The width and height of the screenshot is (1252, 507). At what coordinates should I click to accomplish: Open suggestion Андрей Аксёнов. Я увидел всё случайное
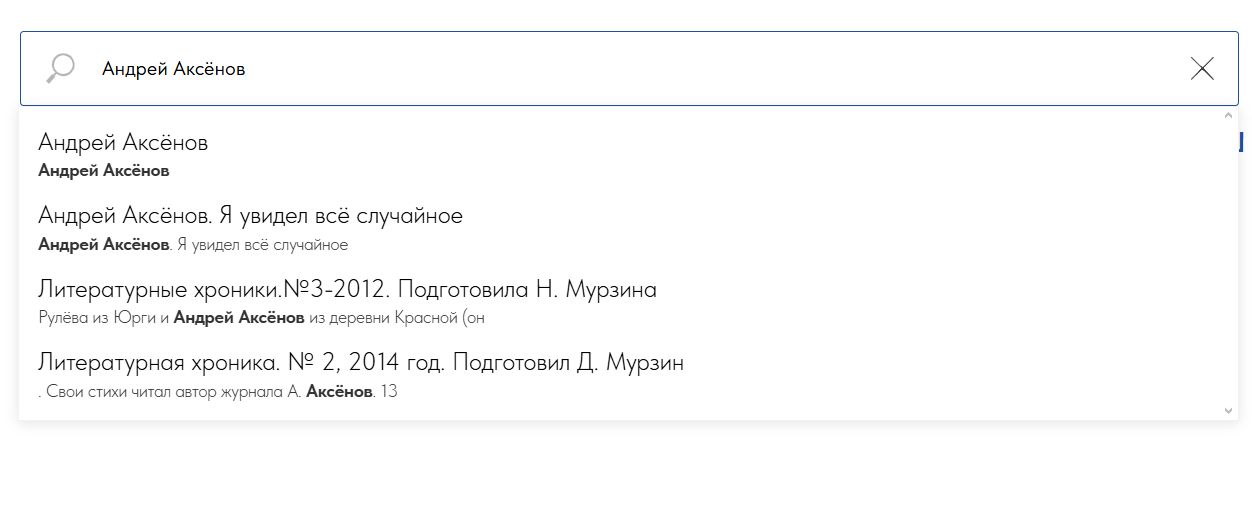(x=250, y=215)
